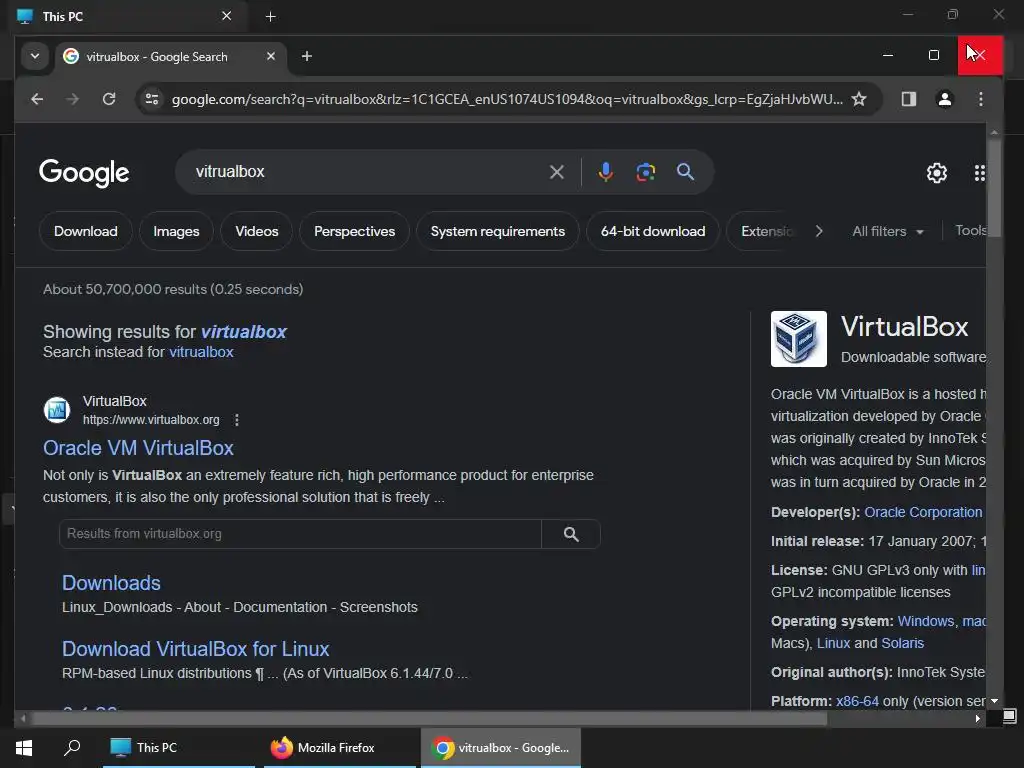Image resolution: width=1024 pixels, height=768 pixels.
Task: Open Google apps grid
Action: [979, 172]
